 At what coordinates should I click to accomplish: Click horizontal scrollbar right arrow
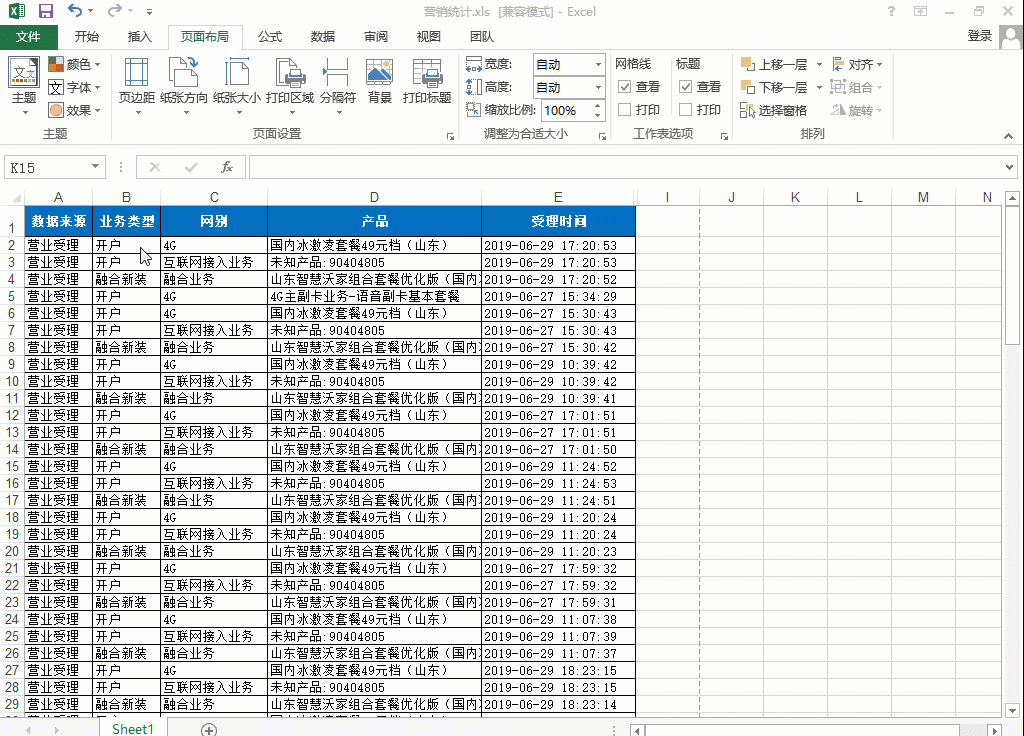[995, 731]
